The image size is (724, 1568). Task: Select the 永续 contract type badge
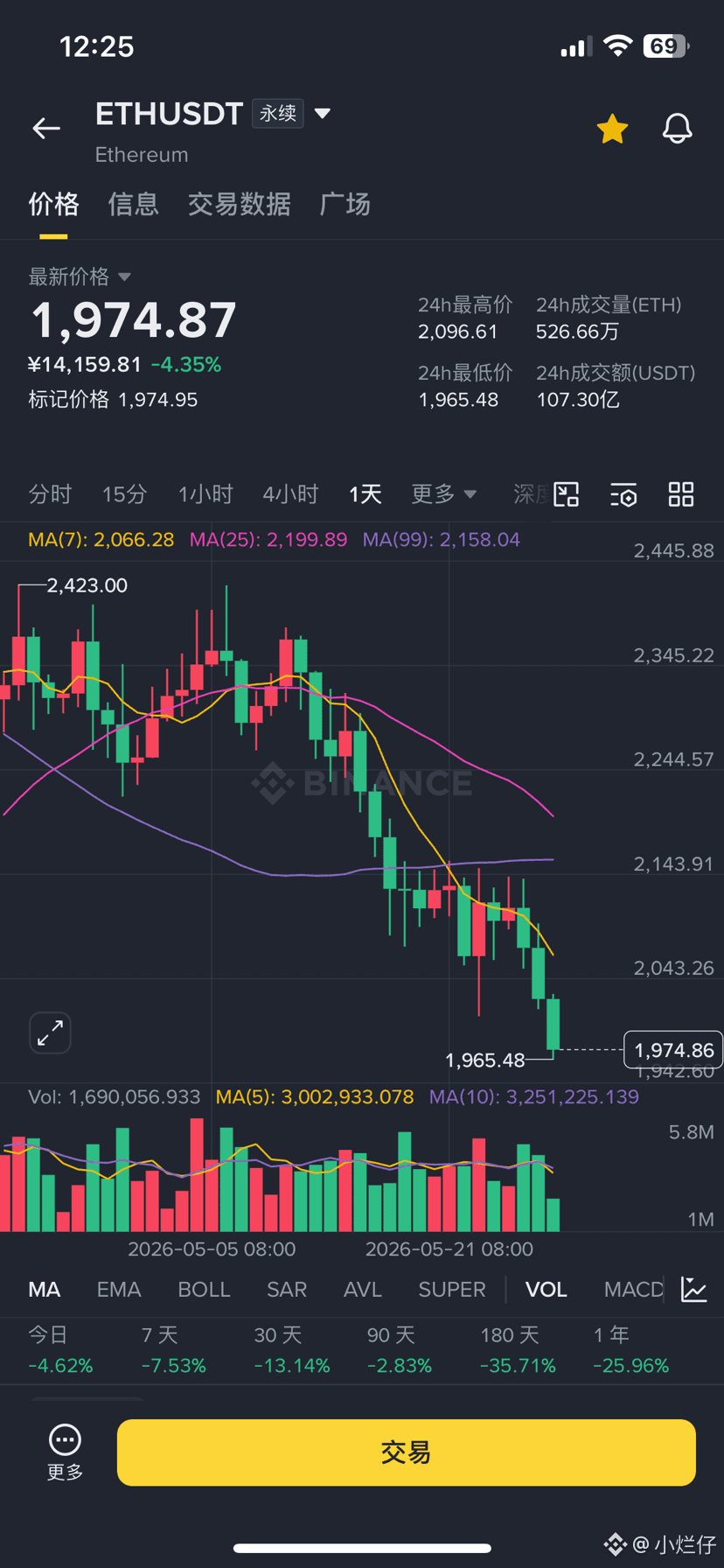(278, 114)
